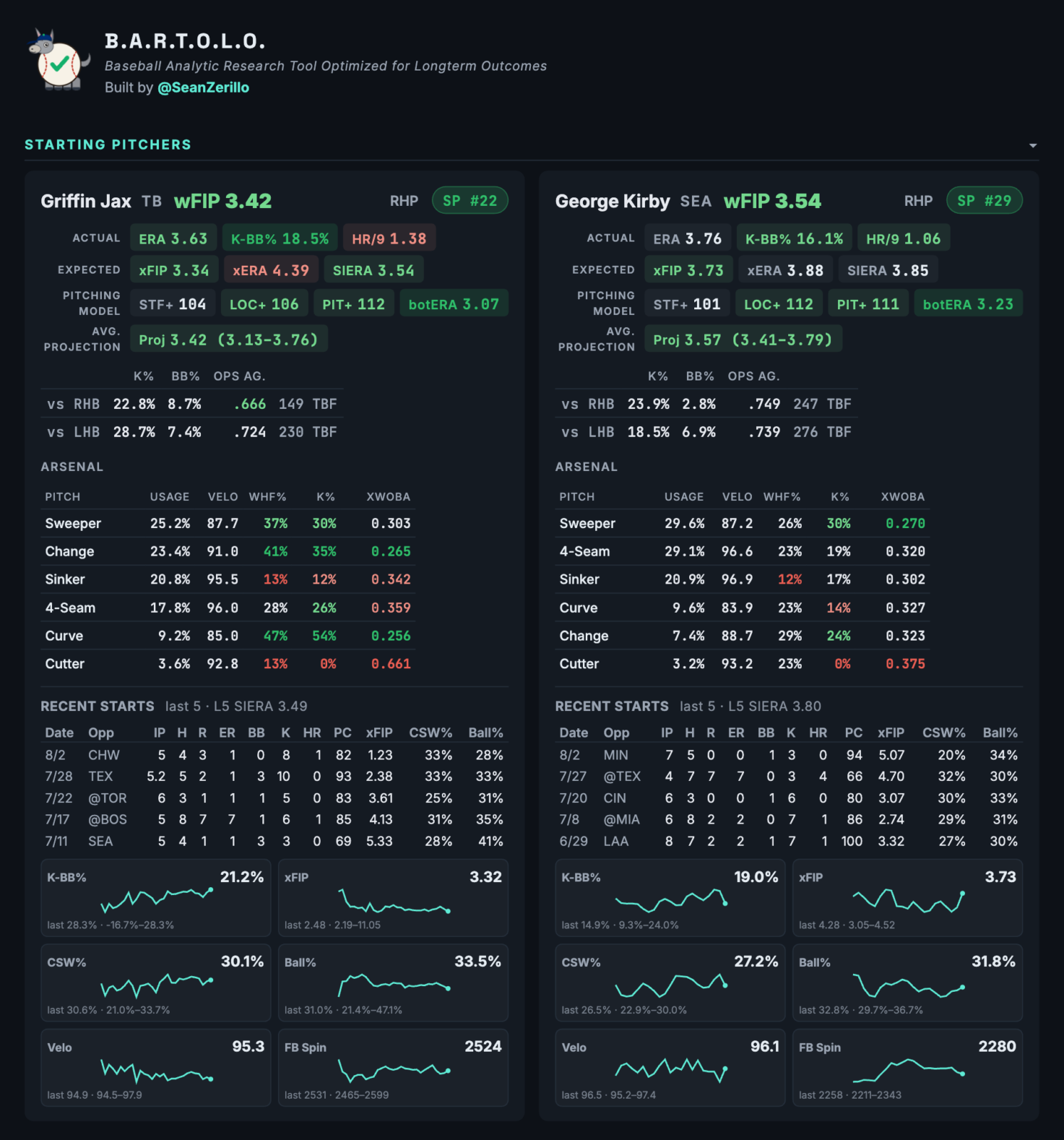The width and height of the screenshot is (1064, 1140).
Task: Open the @SeanZerillo profile link
Action: pos(203,88)
